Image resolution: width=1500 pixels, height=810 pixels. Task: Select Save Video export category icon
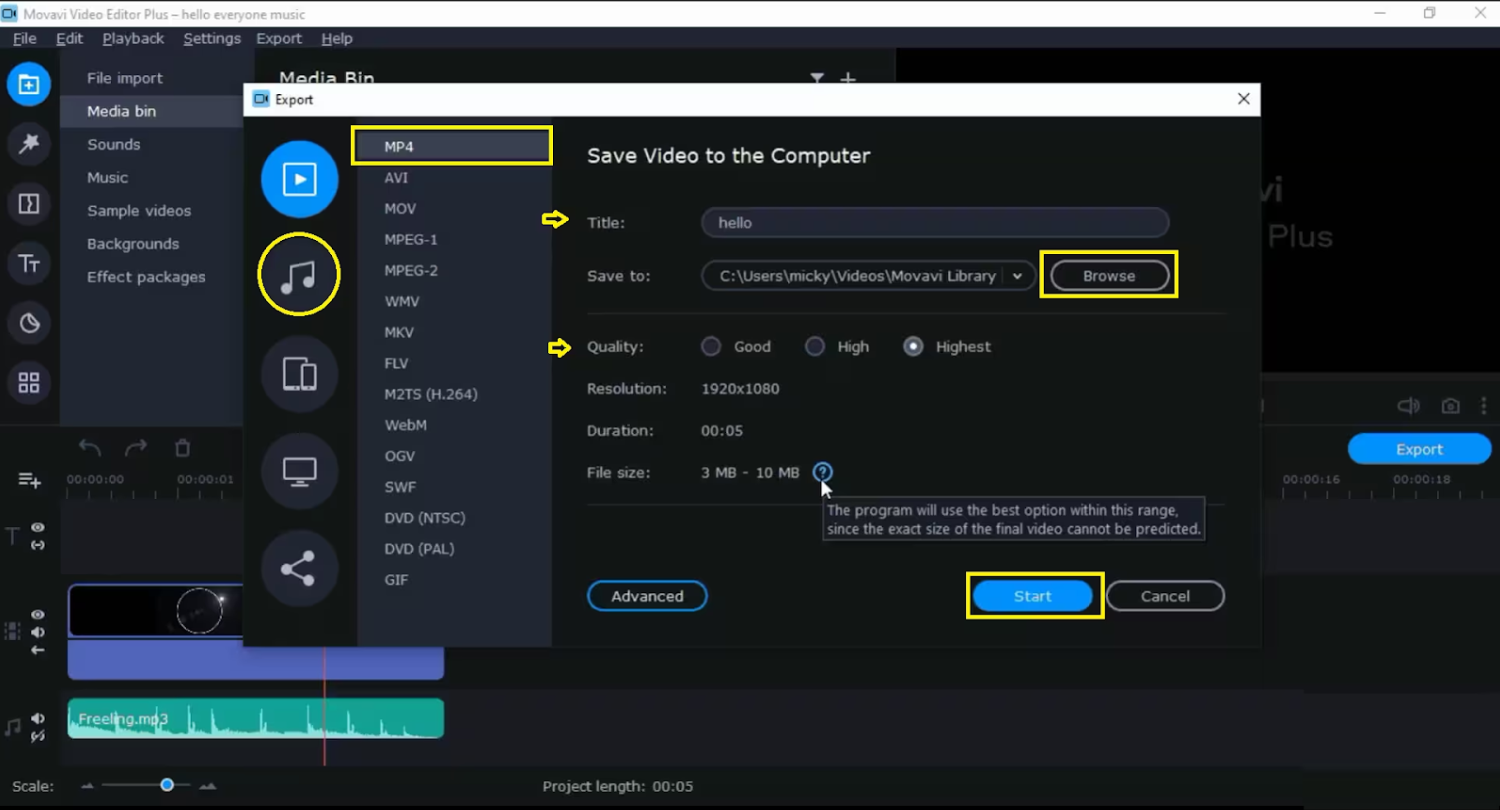[x=299, y=179]
